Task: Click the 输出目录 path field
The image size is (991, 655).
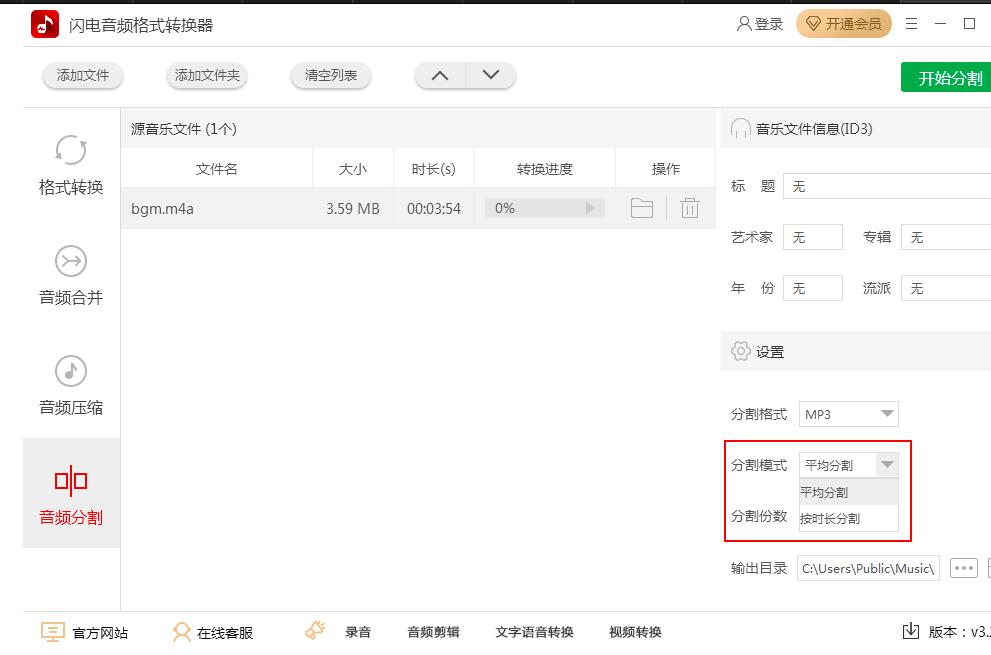Action: point(868,568)
